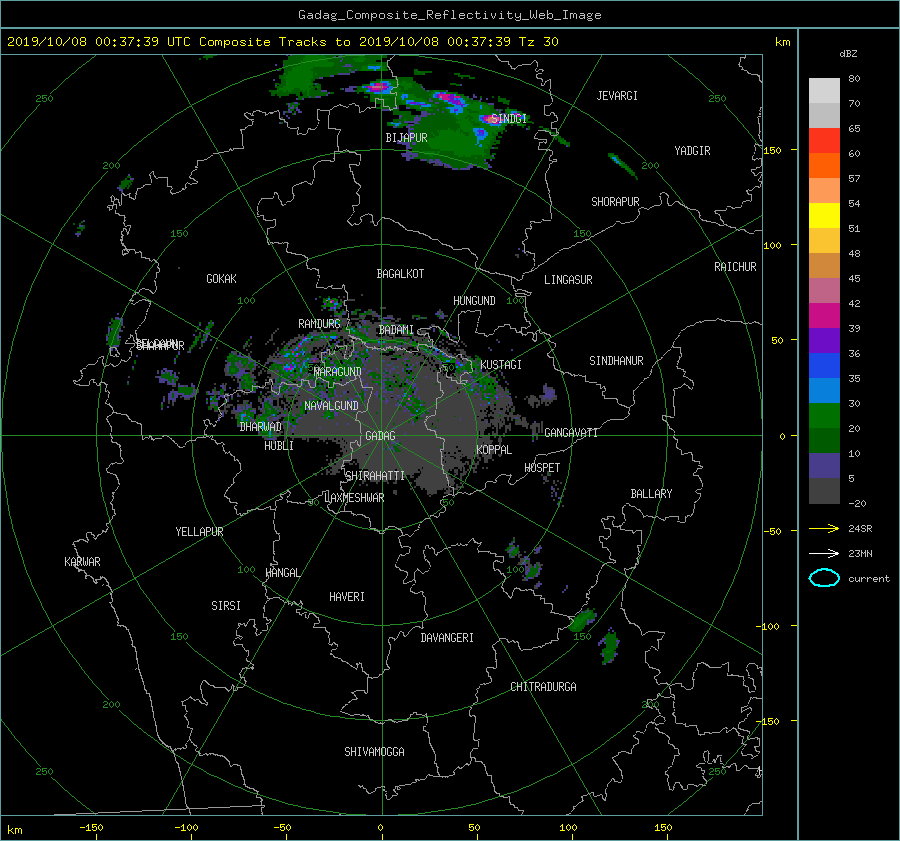900x841 pixels.
Task: Click the NAVALGUND city label
Action: click(331, 406)
